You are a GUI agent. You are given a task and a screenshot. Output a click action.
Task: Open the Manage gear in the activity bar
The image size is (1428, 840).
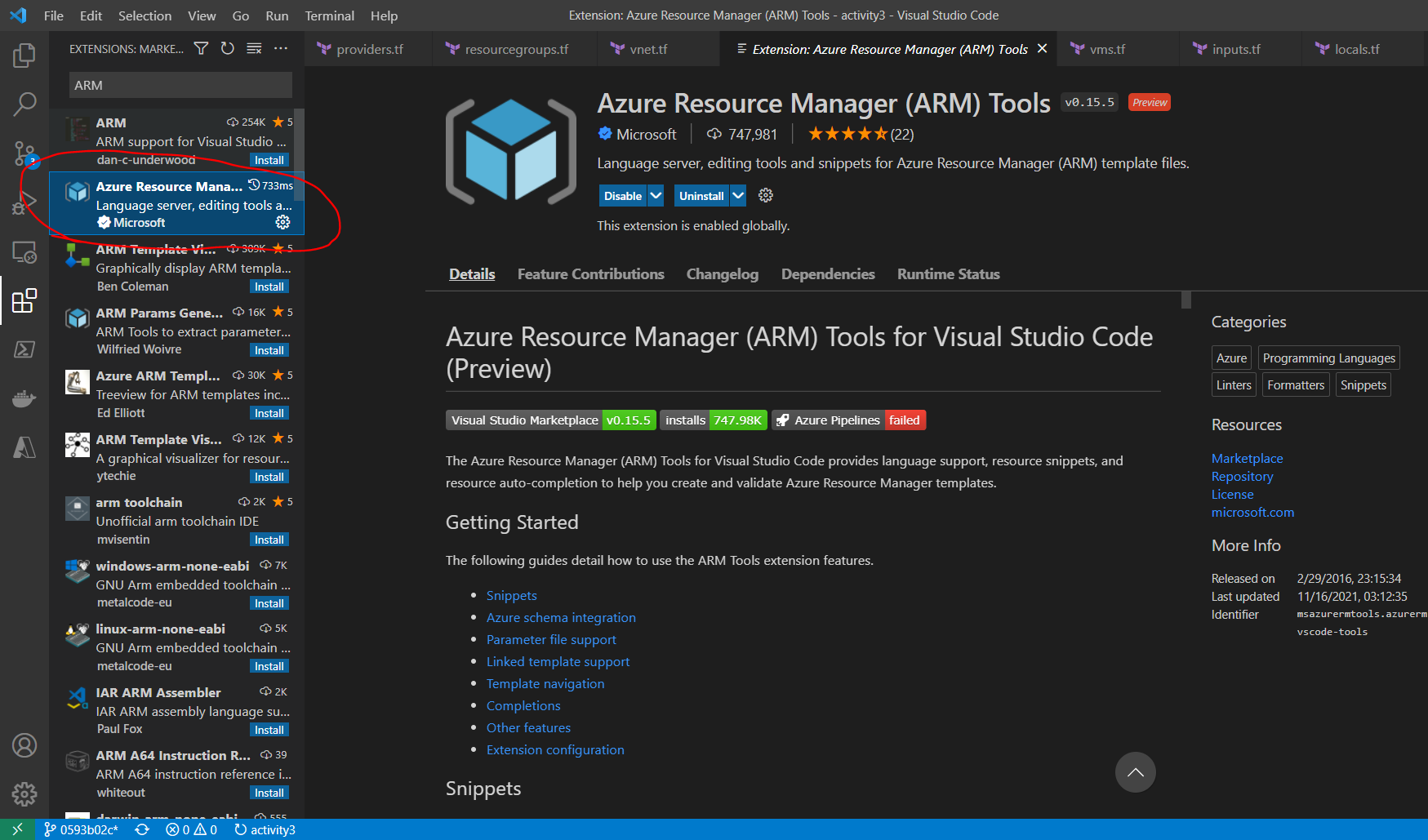(24, 793)
